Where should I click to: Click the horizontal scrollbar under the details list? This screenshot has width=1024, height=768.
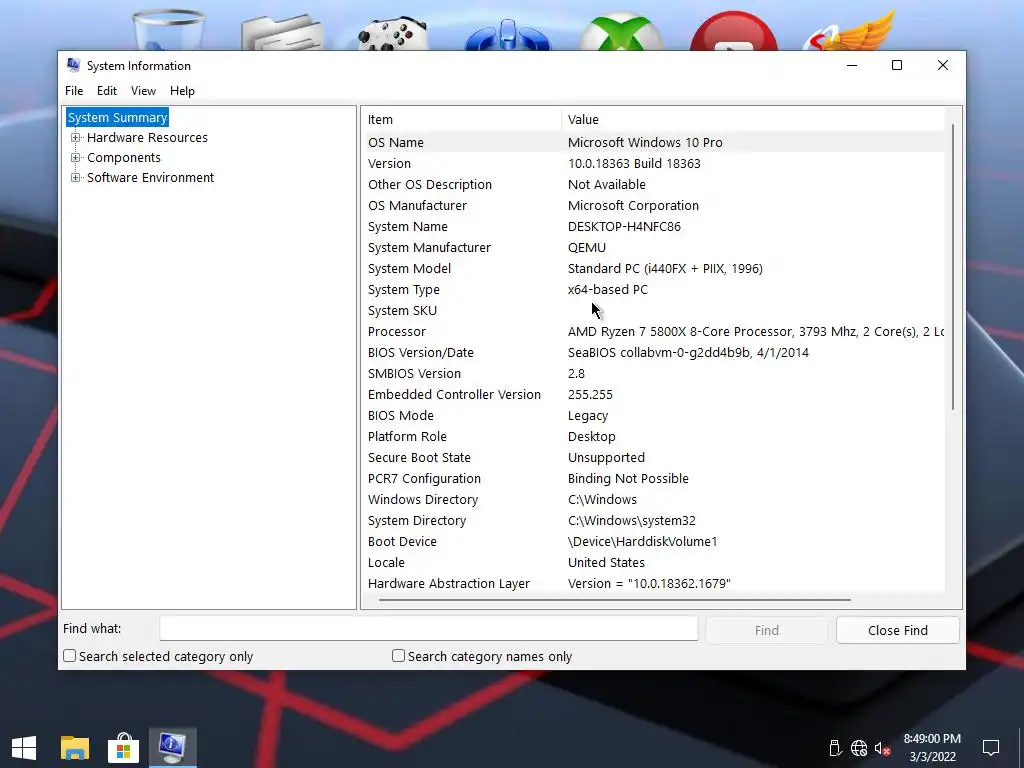tap(614, 600)
